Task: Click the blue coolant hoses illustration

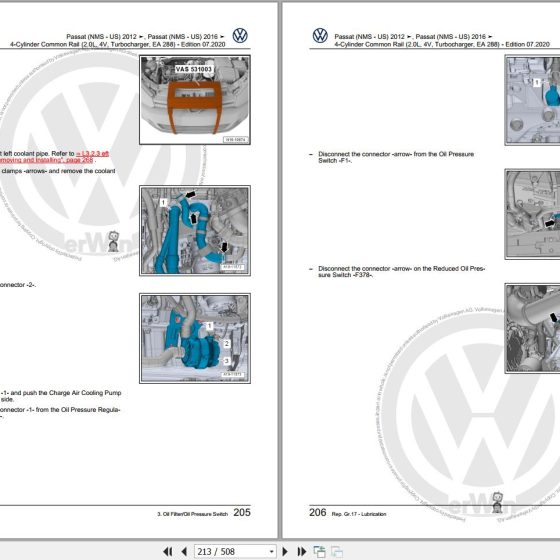Action: pyautogui.click(x=195, y=231)
